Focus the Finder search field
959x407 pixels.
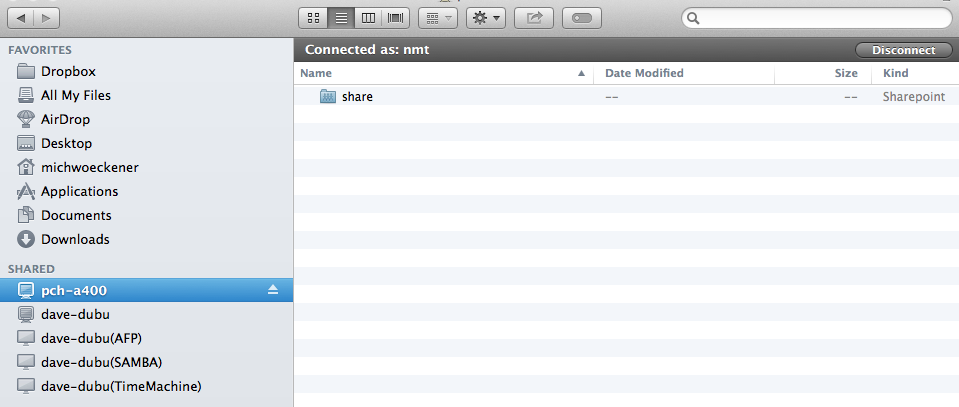click(817, 18)
